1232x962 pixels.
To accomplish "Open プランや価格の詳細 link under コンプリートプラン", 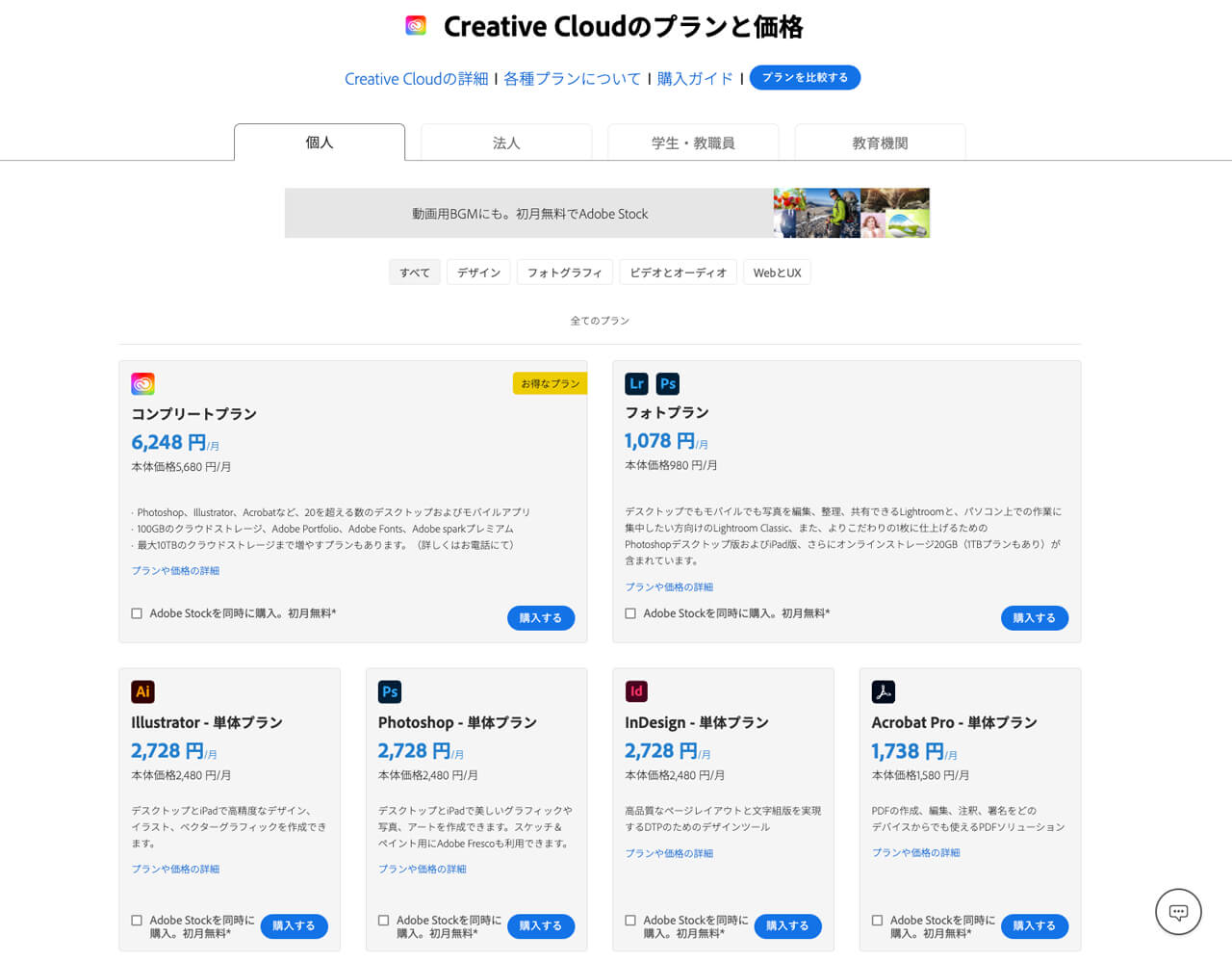I will (175, 571).
